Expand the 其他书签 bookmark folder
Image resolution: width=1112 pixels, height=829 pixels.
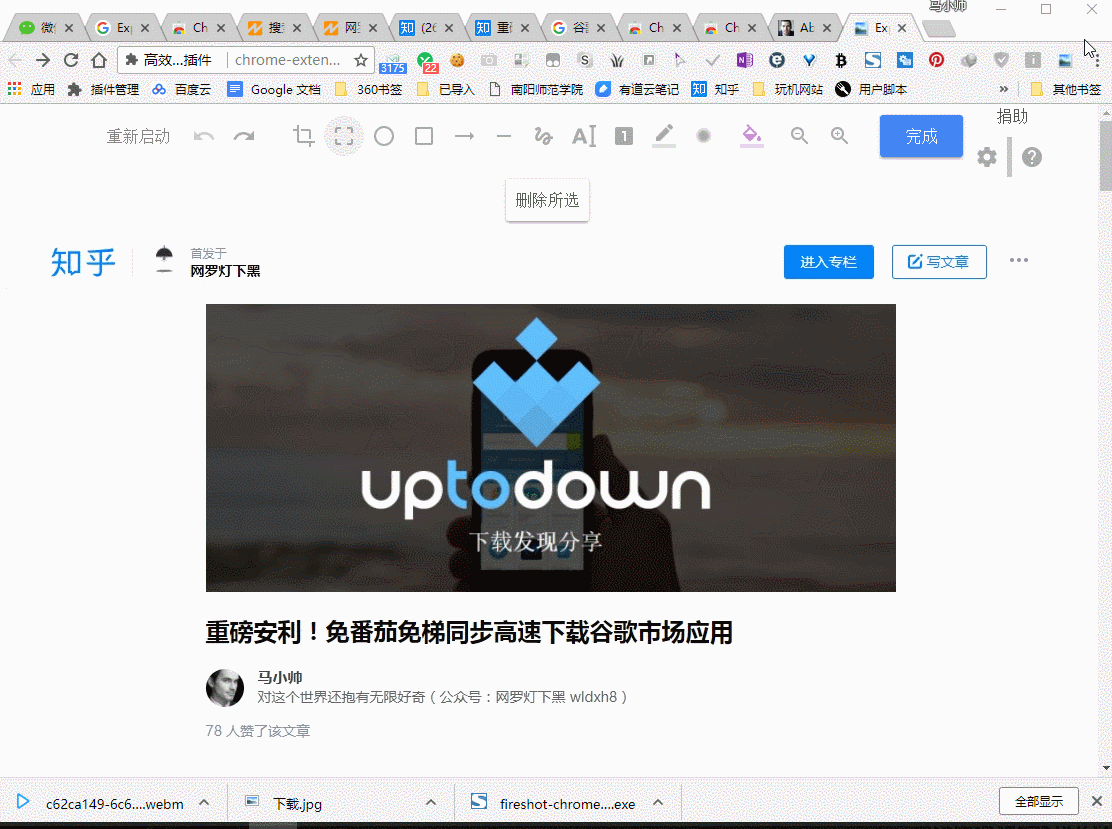[1066, 89]
